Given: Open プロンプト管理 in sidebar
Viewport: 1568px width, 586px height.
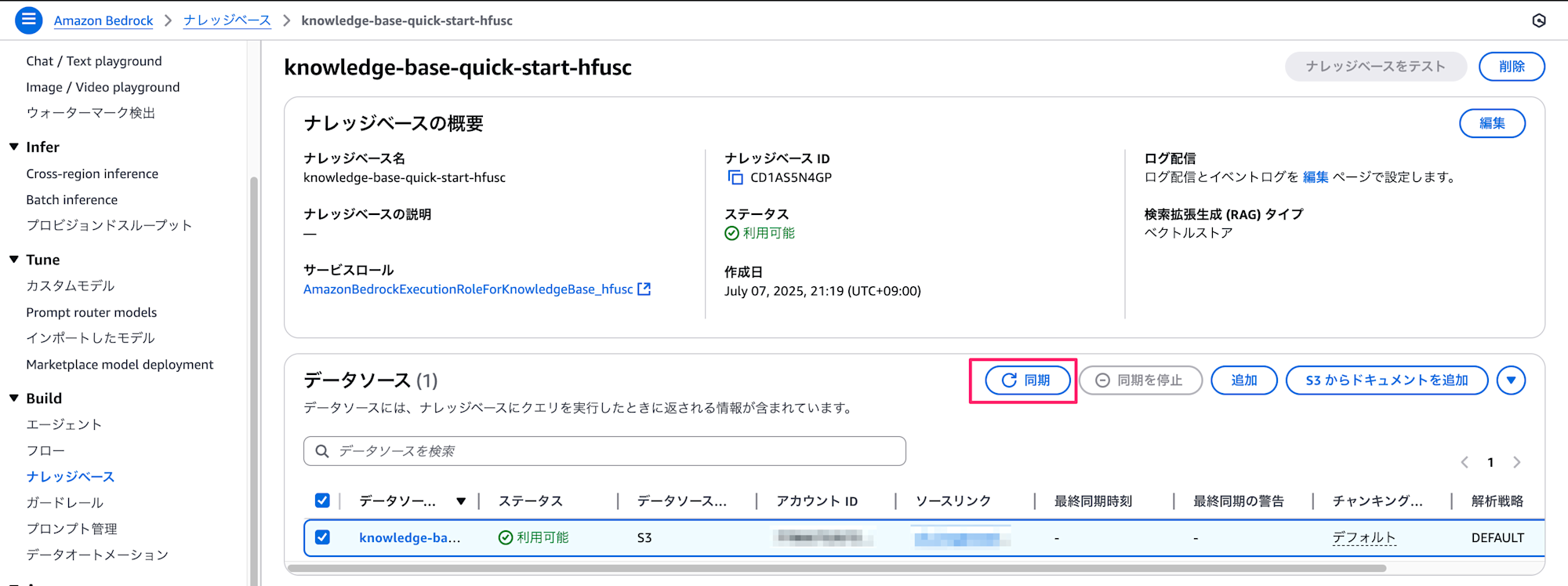Looking at the screenshot, I should tap(71, 529).
